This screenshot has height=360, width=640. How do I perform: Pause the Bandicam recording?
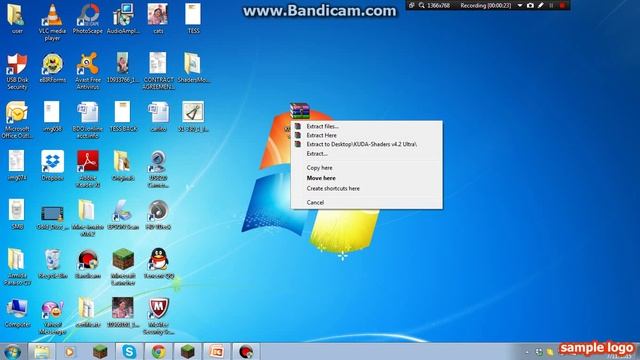(551, 6)
